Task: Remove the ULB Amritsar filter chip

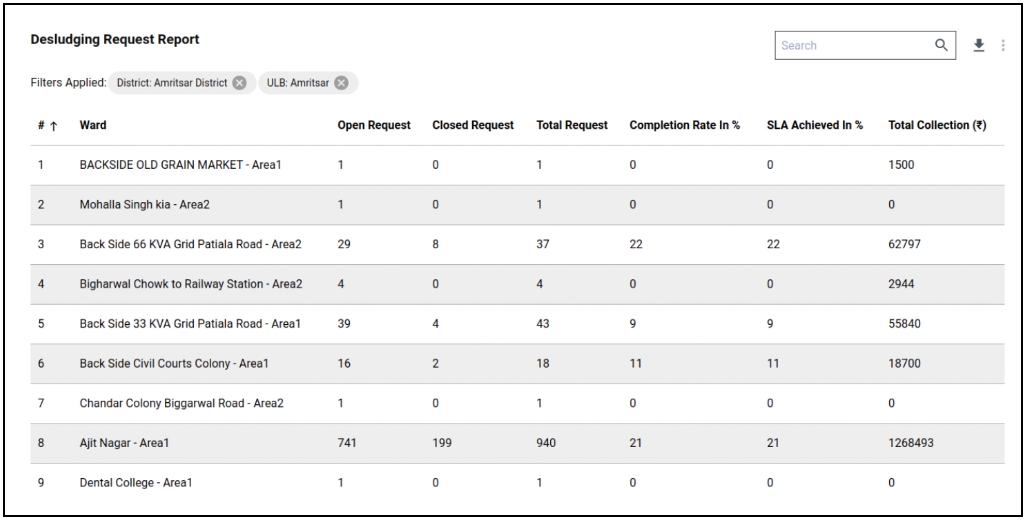Action: coord(341,83)
